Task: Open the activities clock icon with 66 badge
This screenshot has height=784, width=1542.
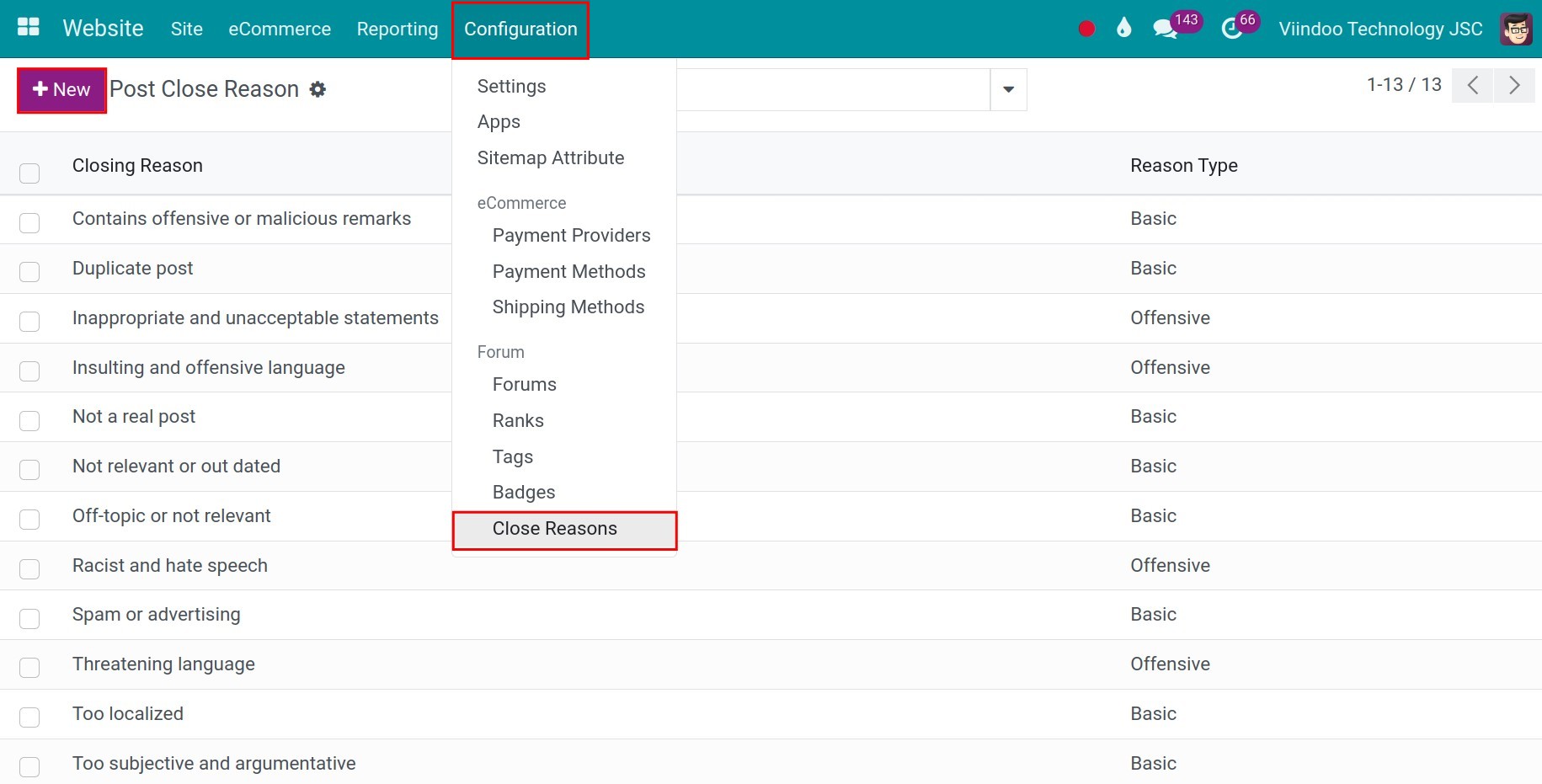Action: click(x=1240, y=26)
